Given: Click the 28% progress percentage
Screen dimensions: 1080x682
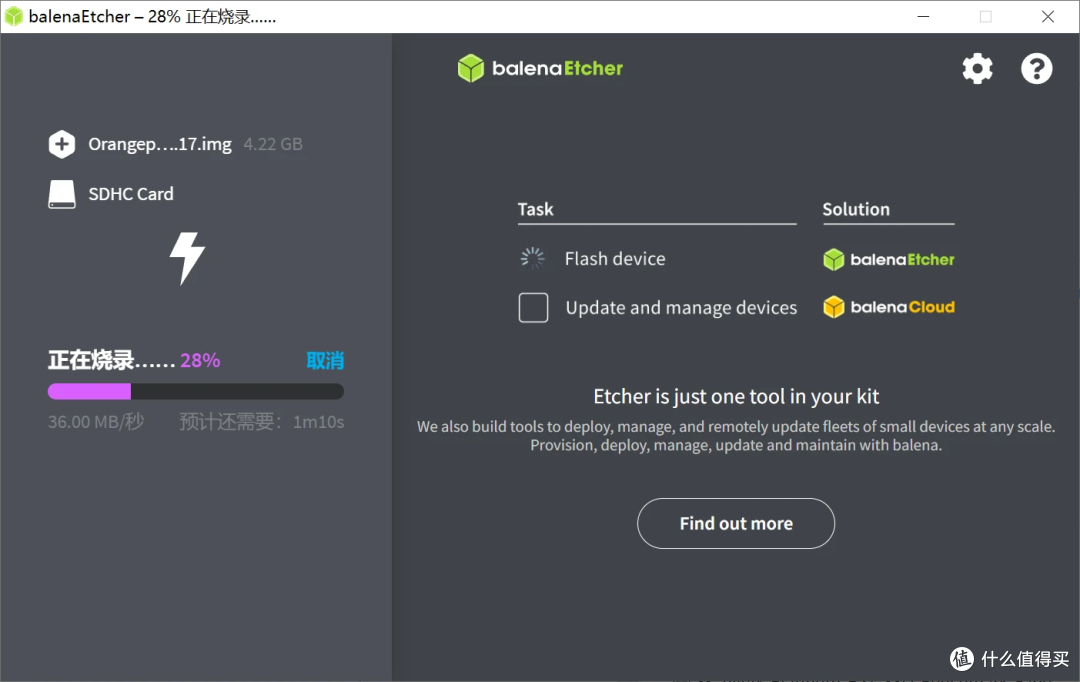Looking at the screenshot, I should [200, 360].
